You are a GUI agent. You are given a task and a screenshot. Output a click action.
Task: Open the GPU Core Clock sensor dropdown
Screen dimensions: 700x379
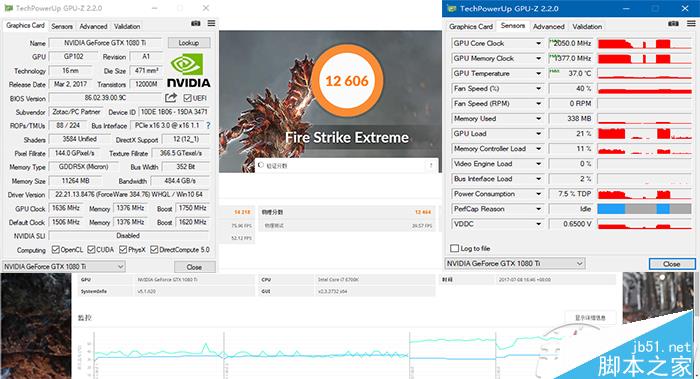pyautogui.click(x=538, y=43)
